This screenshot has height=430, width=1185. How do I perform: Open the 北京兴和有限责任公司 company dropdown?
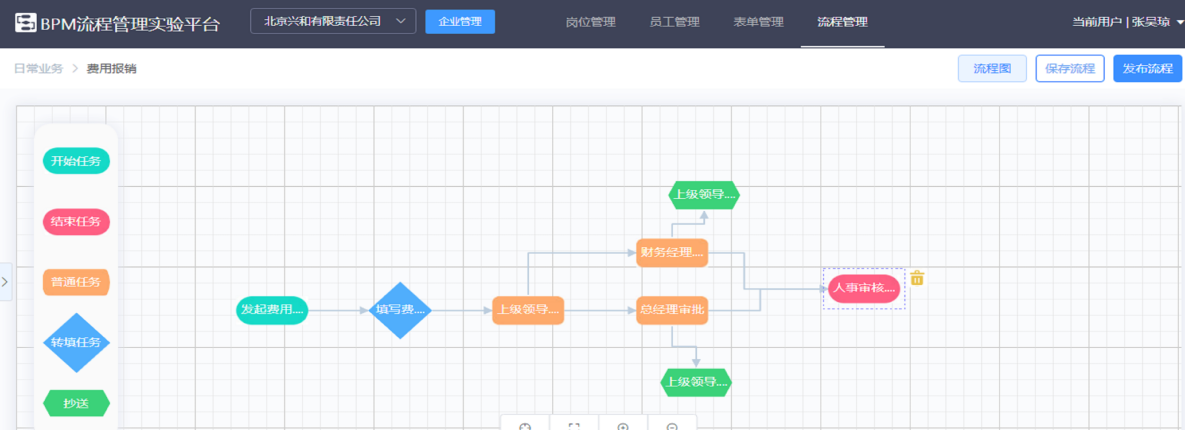[332, 22]
